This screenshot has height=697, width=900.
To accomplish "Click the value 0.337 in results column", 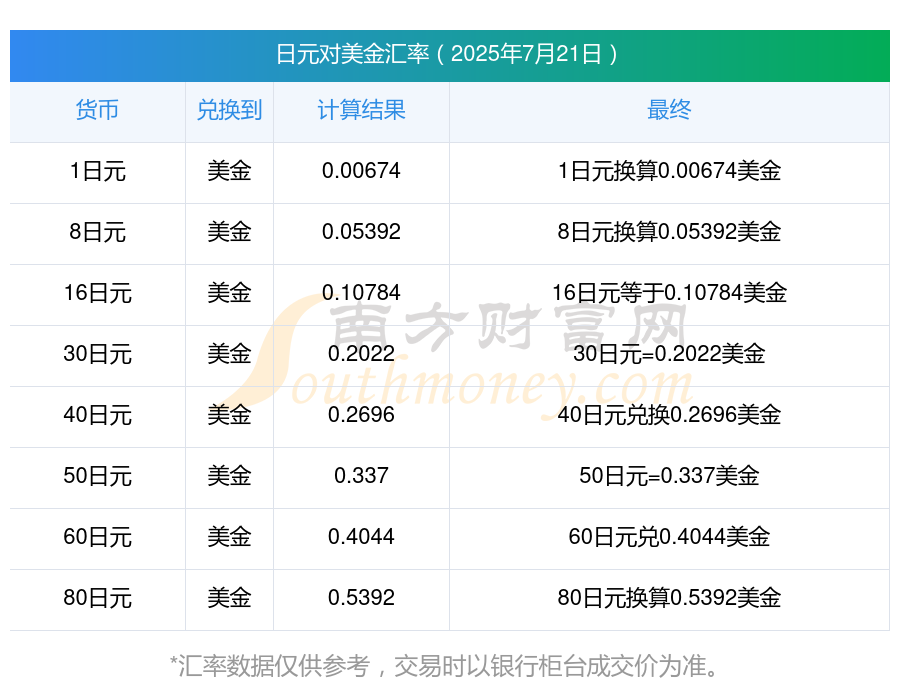I will (x=361, y=475).
